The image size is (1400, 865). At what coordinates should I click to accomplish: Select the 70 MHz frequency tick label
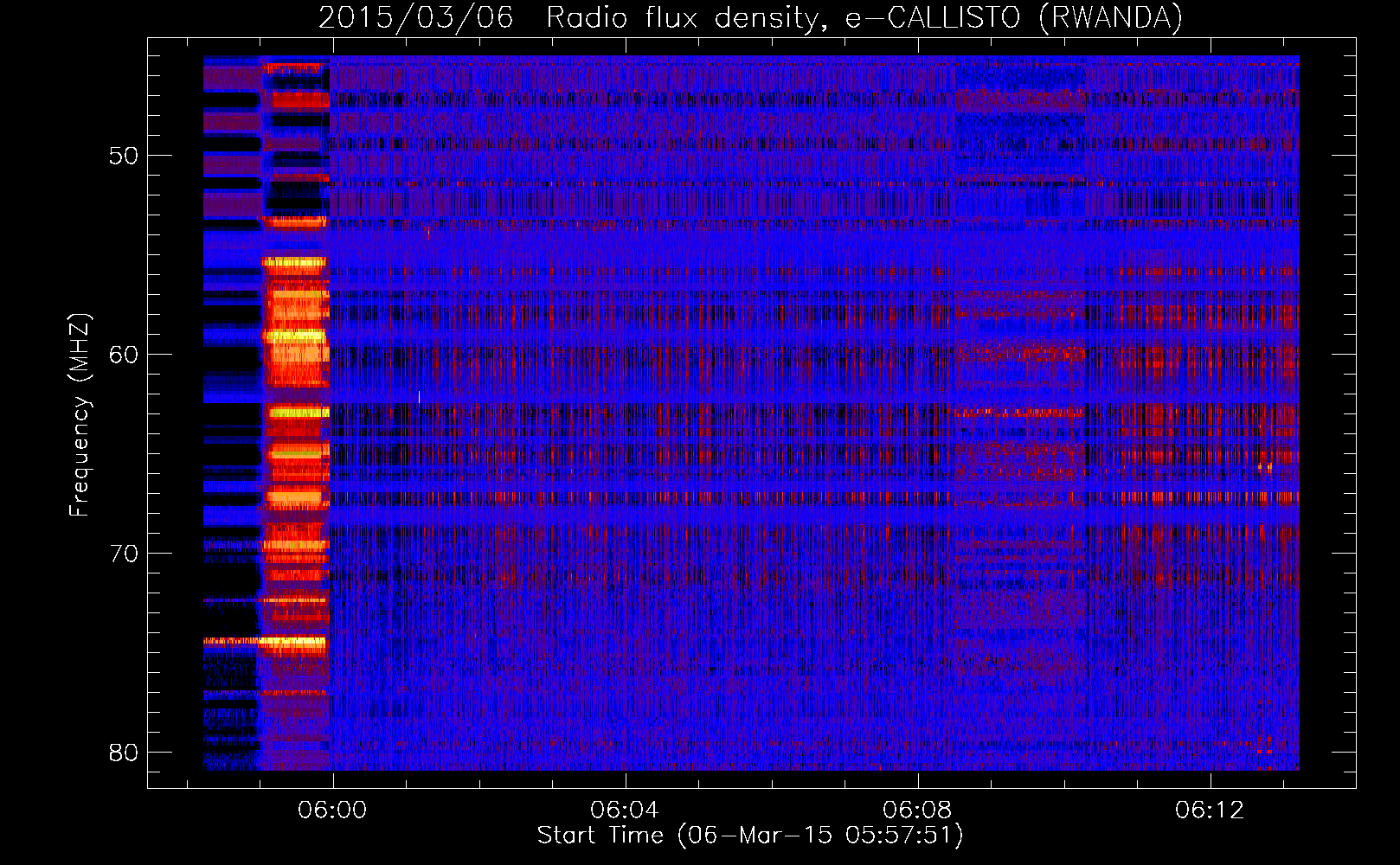[x=124, y=554]
